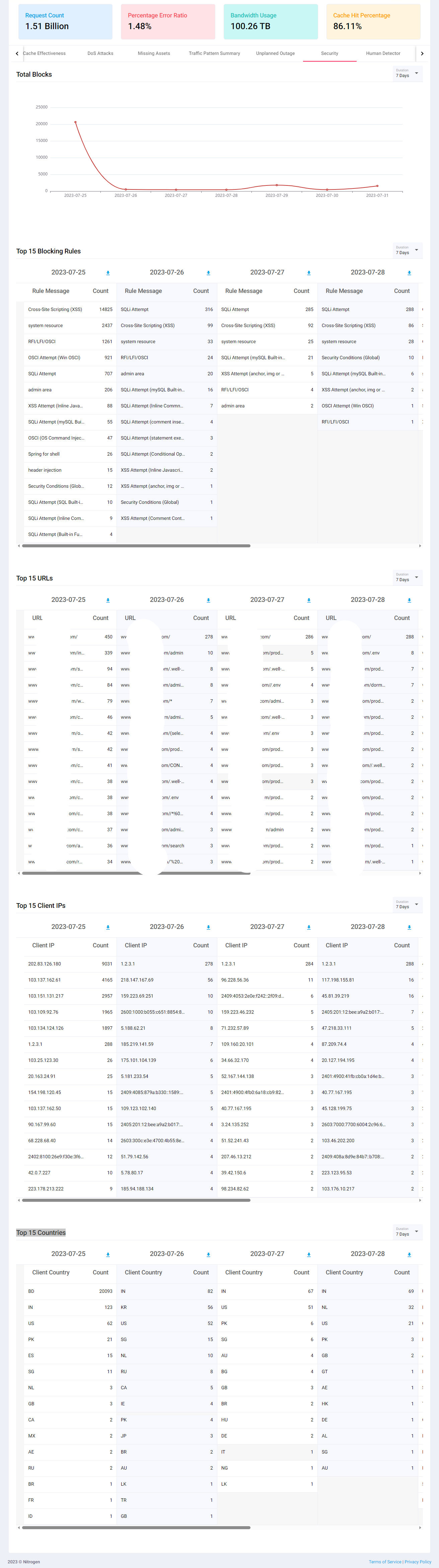
Task: Click Cross-Site Scripting (XSS) count 14825
Action: pyautogui.click(x=105, y=310)
